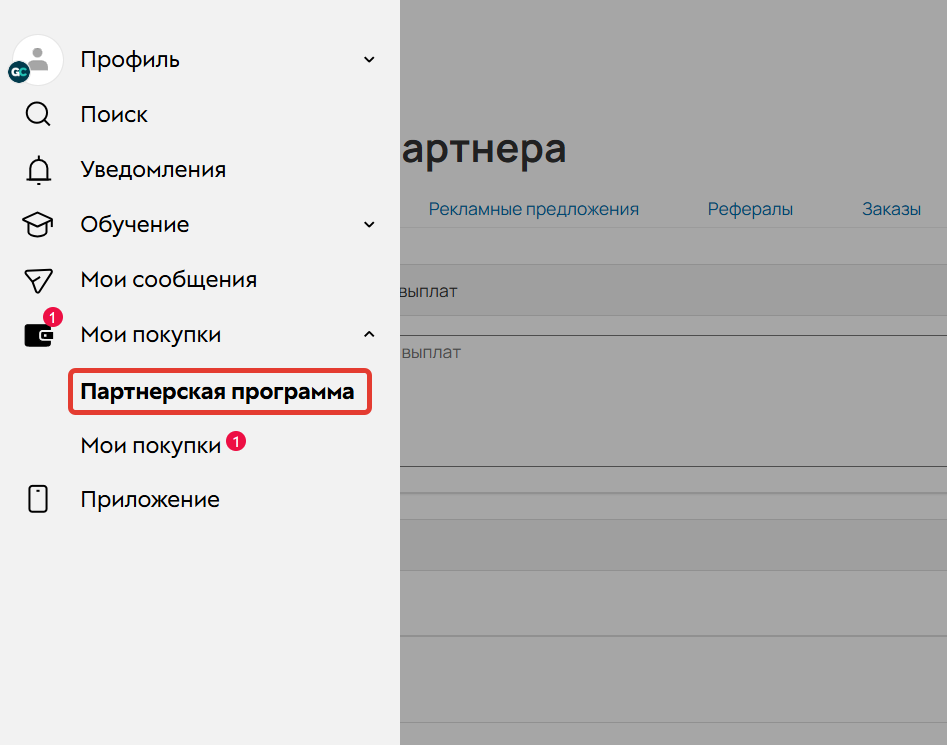Open Обучение via the graduation cap icon
Viewport: 947px width, 745px height.
pos(37,224)
